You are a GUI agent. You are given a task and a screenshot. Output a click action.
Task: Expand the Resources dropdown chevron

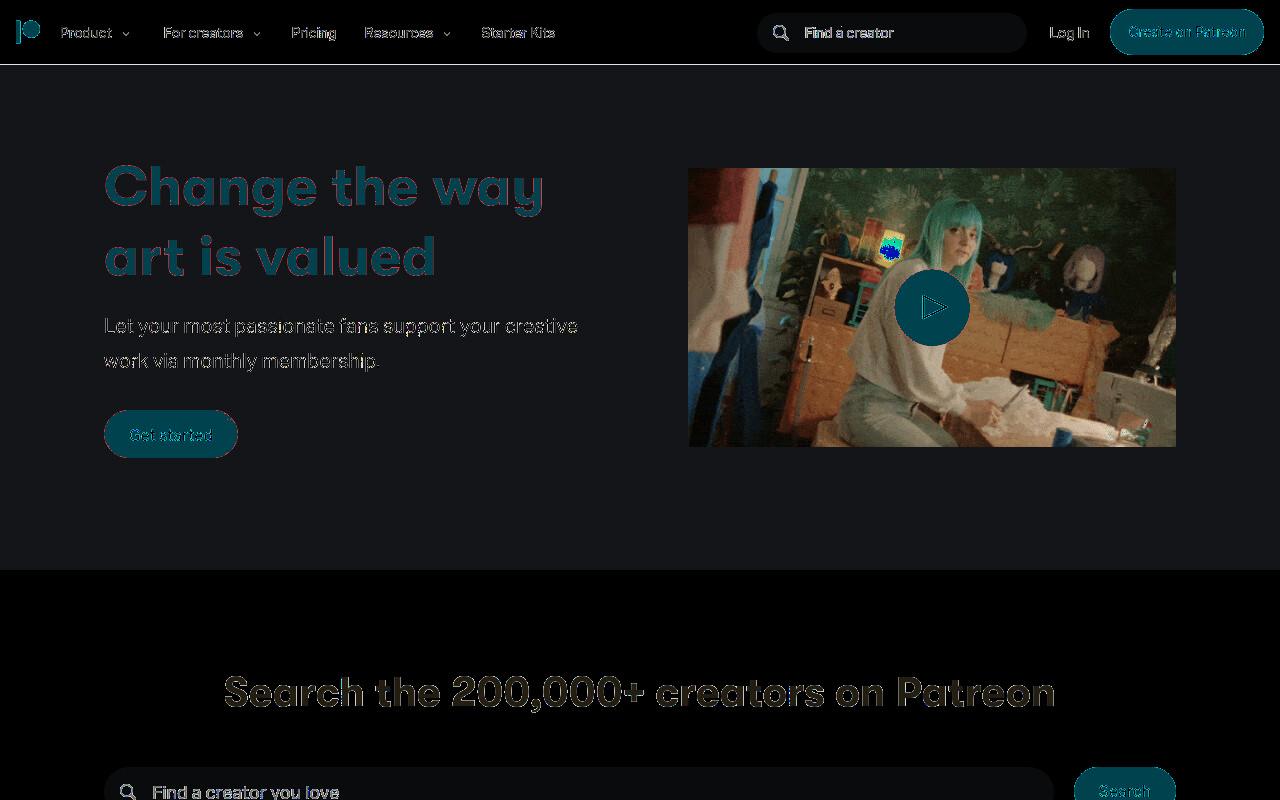[x=447, y=34]
